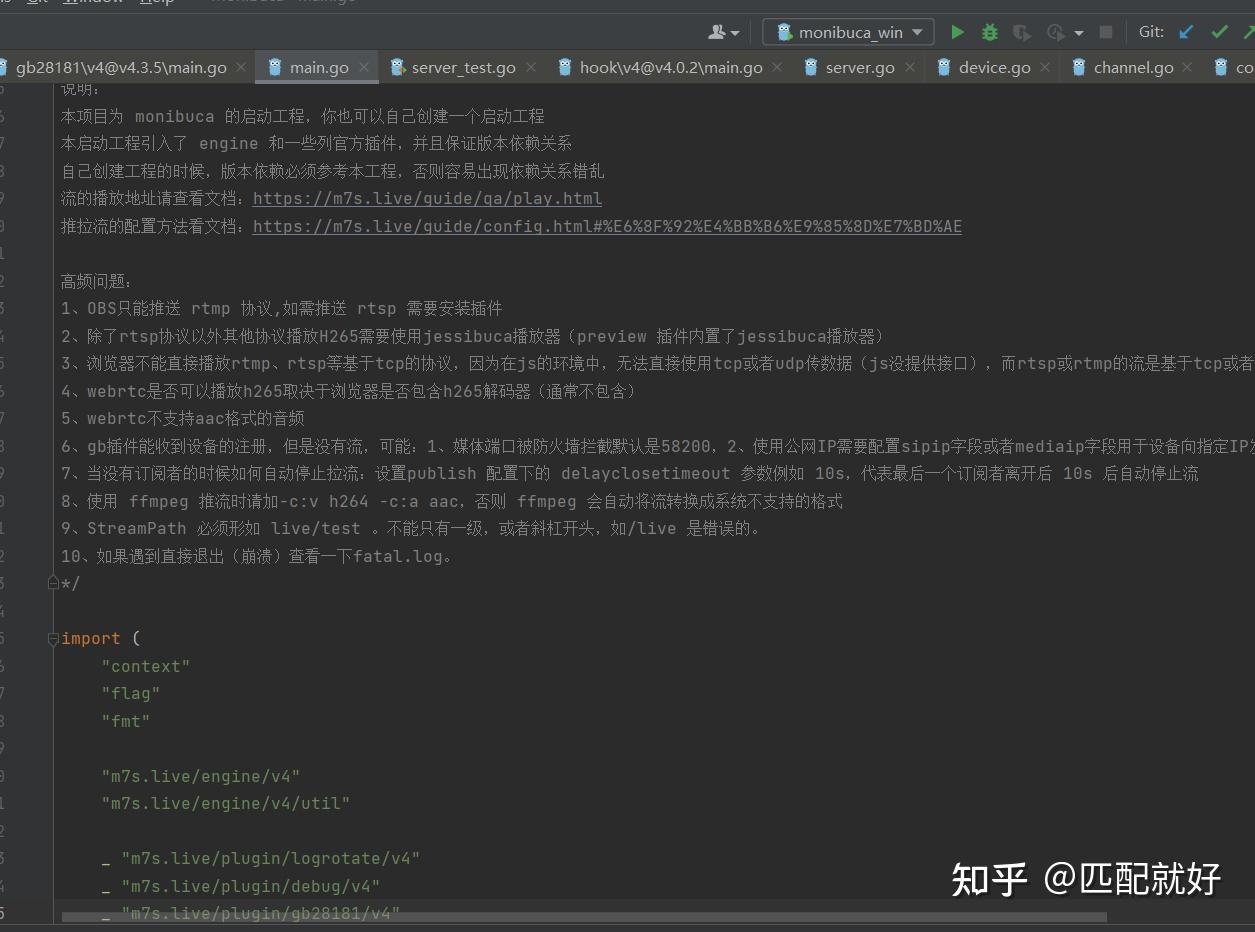This screenshot has height=932, width=1255.
Task: Close the server_test.go tab
Action: tap(531, 67)
